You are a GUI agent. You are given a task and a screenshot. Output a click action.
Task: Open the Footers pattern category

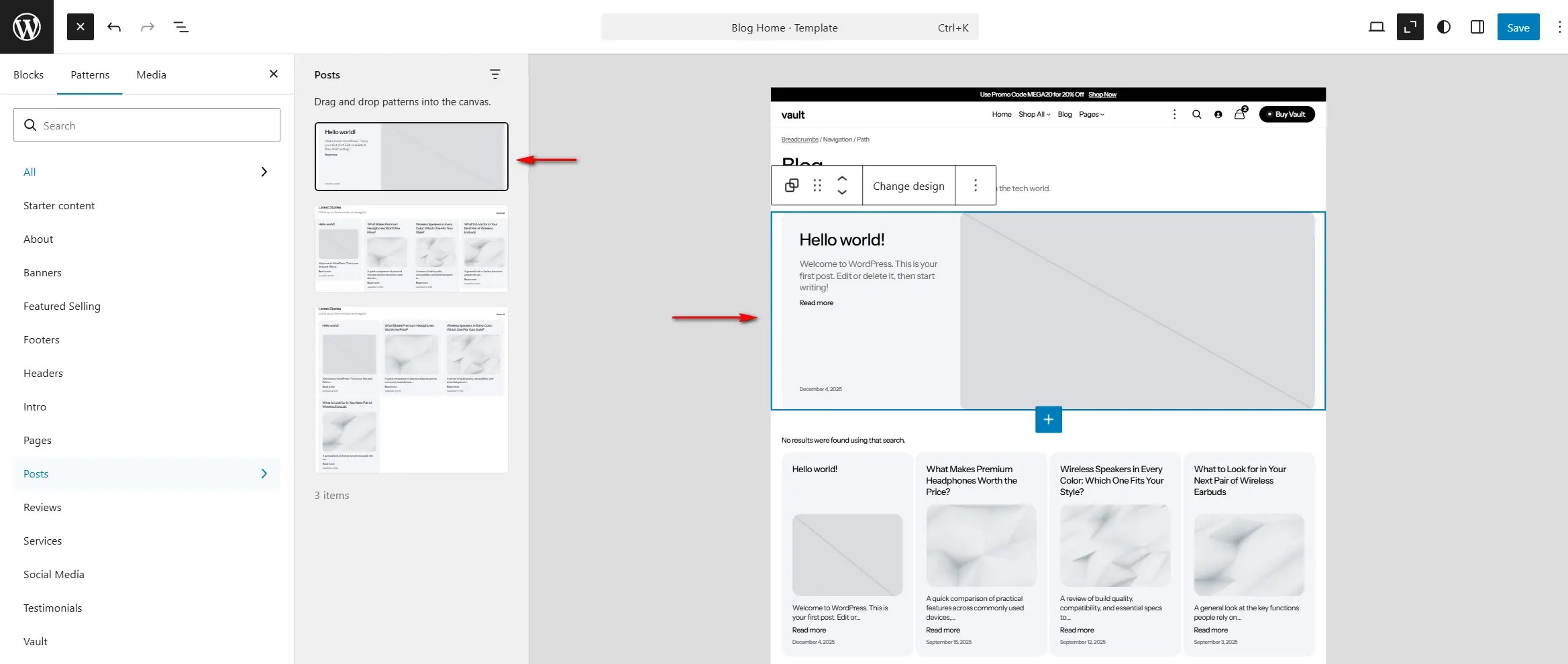click(146, 339)
